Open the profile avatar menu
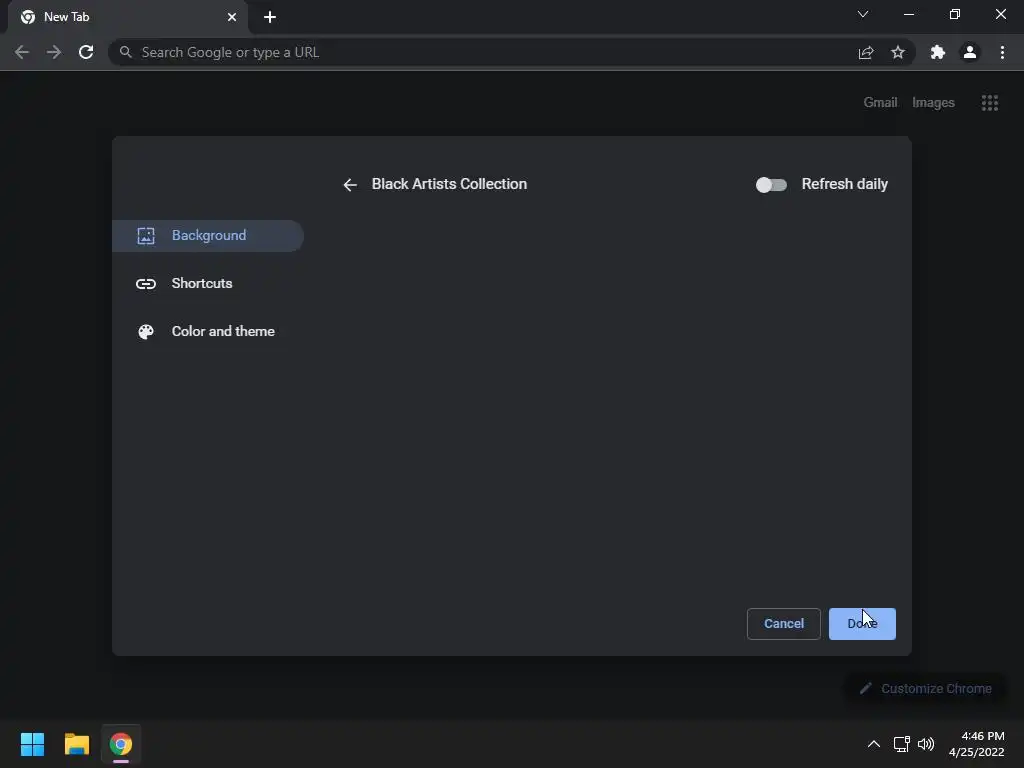This screenshot has height=768, width=1024. (970, 52)
